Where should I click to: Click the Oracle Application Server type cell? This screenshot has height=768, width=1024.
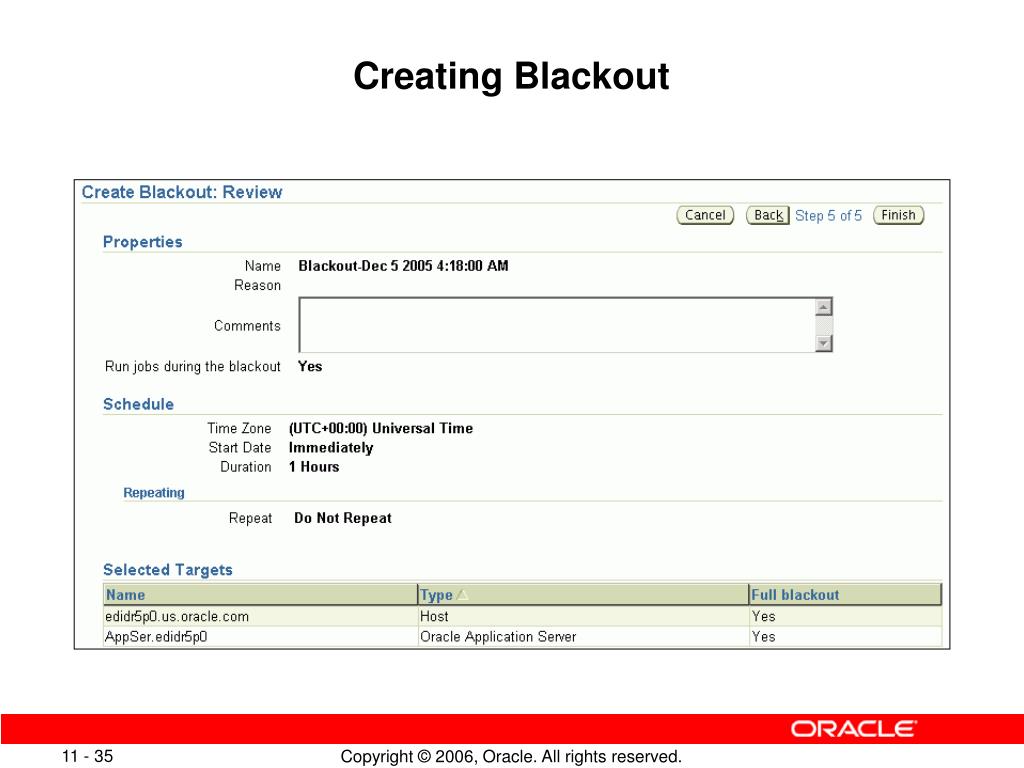pos(498,637)
